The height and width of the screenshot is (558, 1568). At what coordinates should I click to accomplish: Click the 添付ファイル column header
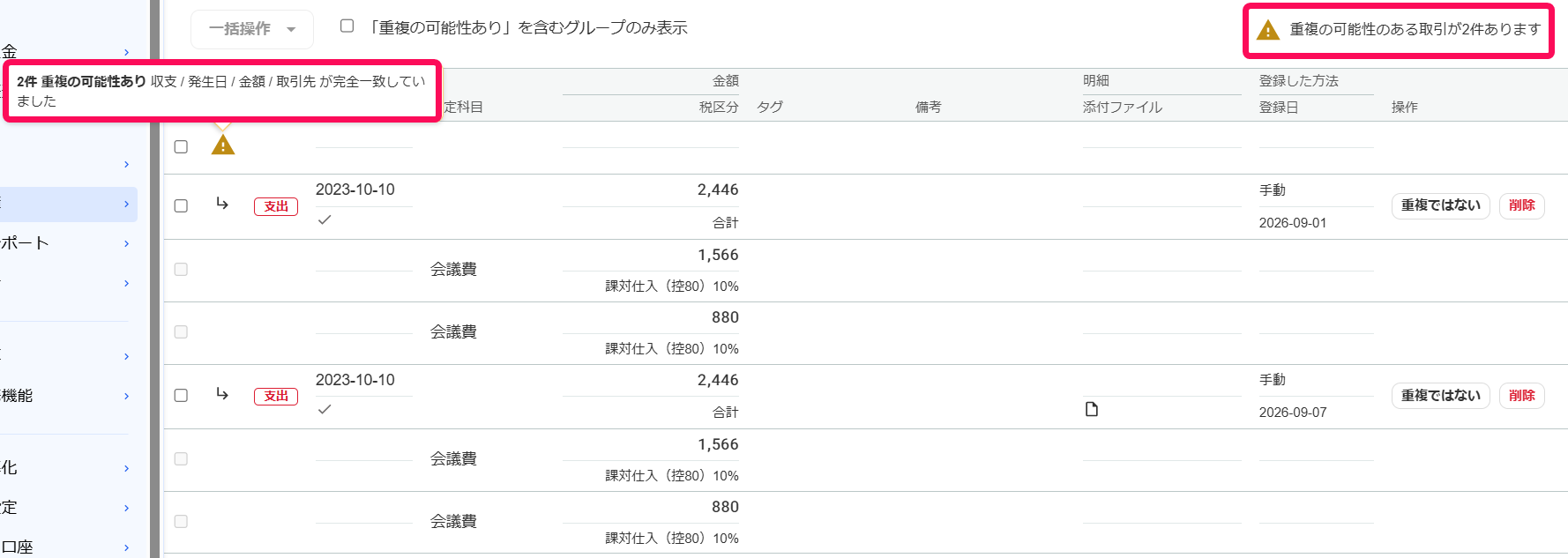(1123, 108)
